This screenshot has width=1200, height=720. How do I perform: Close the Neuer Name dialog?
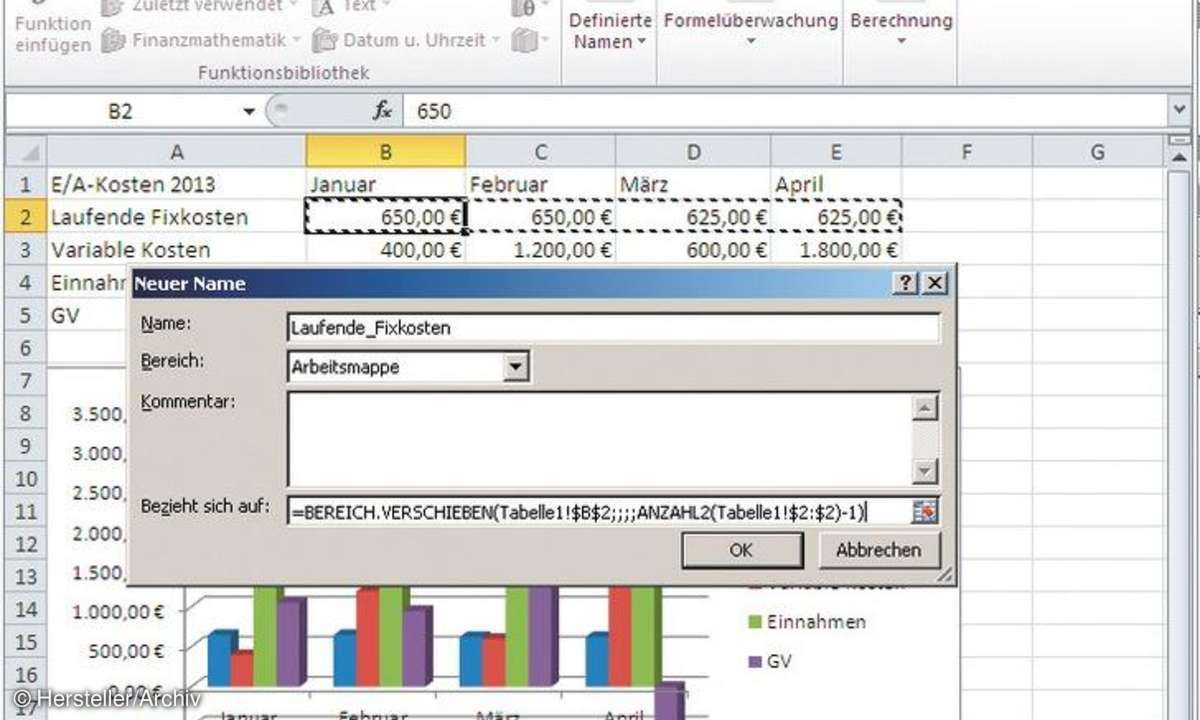(x=934, y=284)
